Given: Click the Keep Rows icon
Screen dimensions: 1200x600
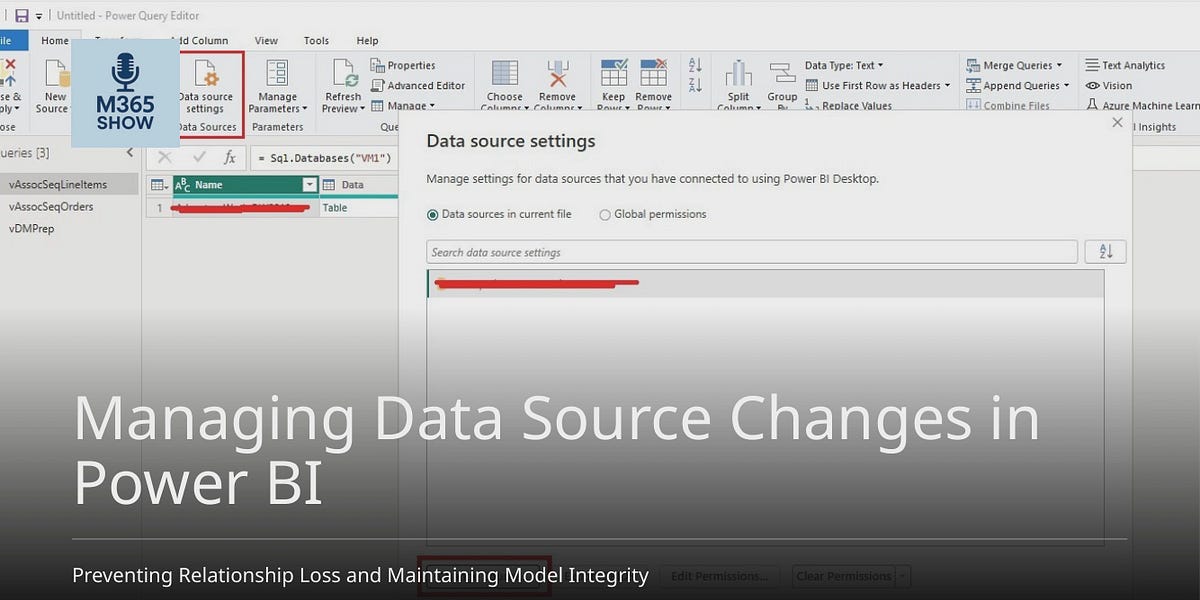Looking at the screenshot, I should pyautogui.click(x=613, y=73).
